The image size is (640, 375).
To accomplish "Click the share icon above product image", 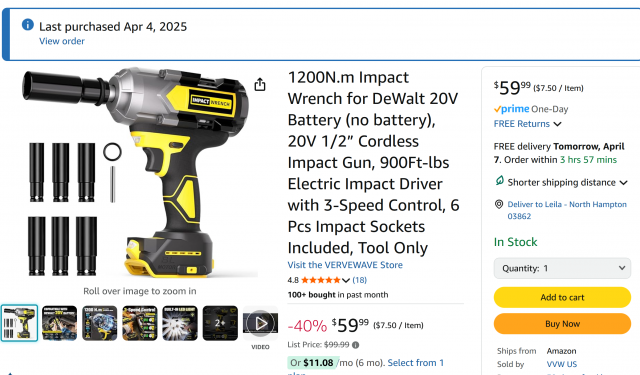I will [x=260, y=84].
